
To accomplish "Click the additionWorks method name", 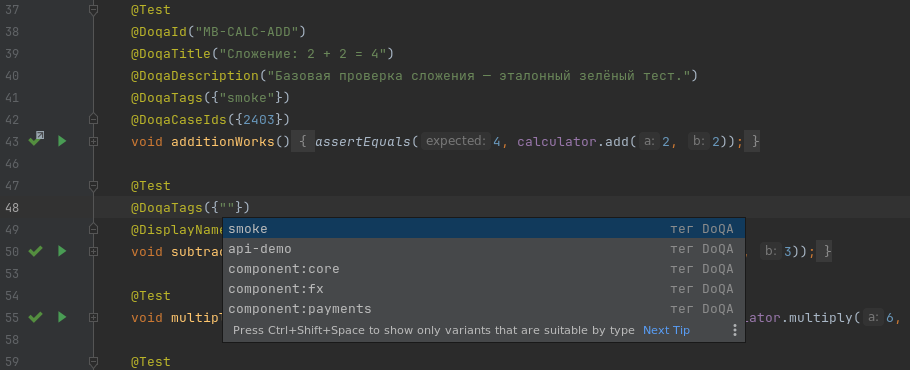I will [x=223, y=142].
